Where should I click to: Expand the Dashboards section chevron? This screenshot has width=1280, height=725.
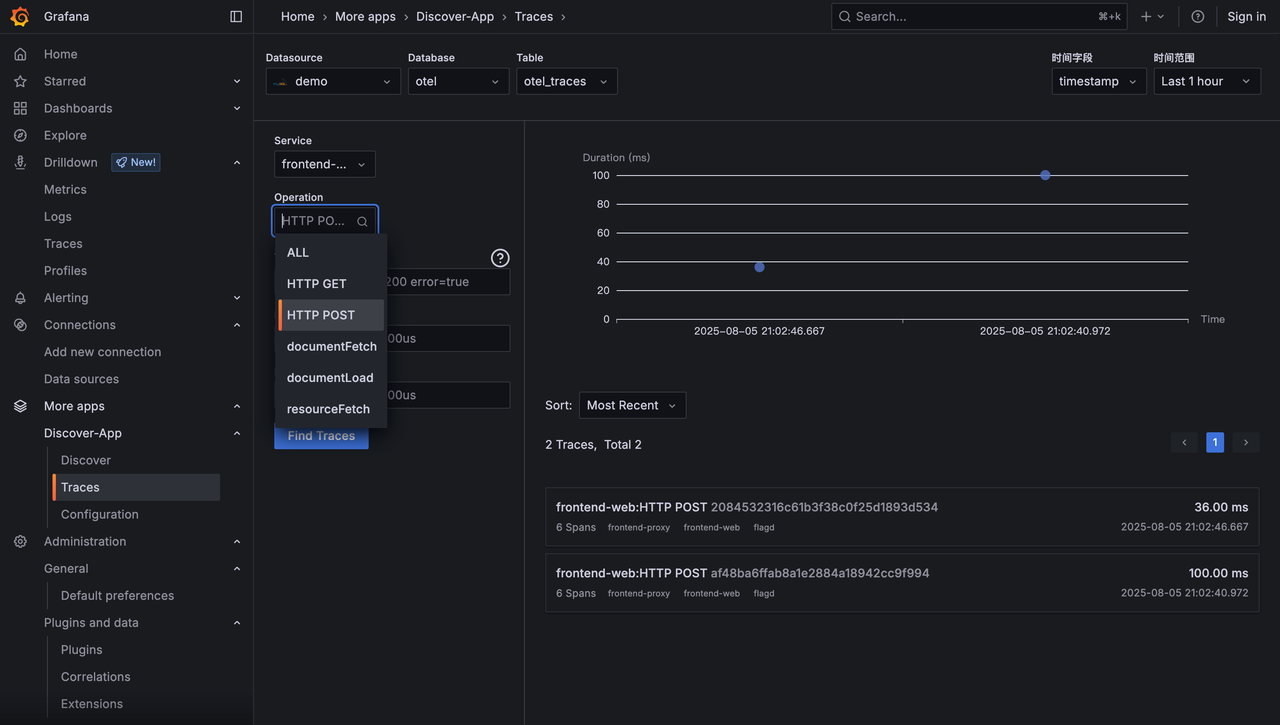237,108
